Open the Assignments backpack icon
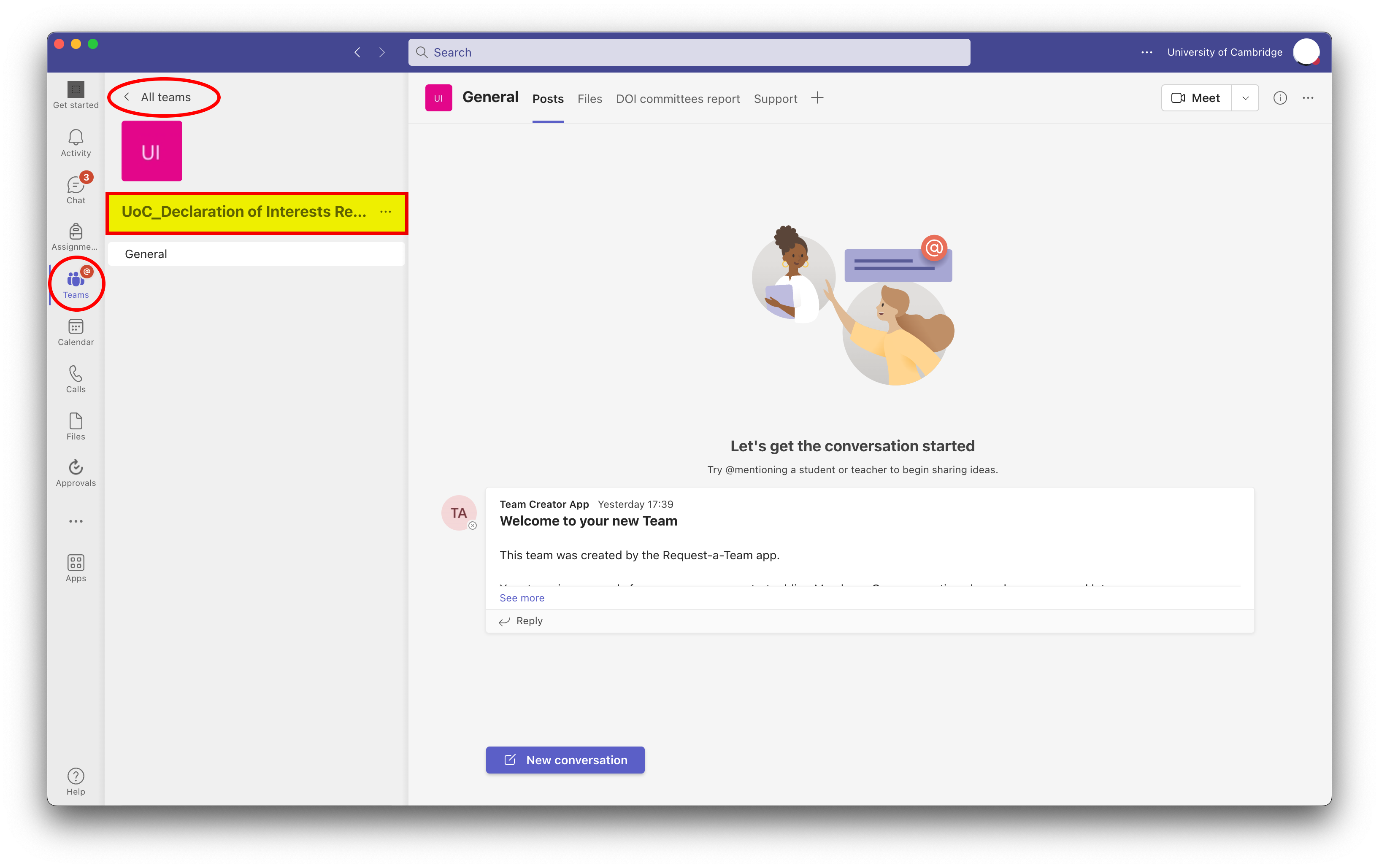The width and height of the screenshot is (1379, 868). click(76, 237)
